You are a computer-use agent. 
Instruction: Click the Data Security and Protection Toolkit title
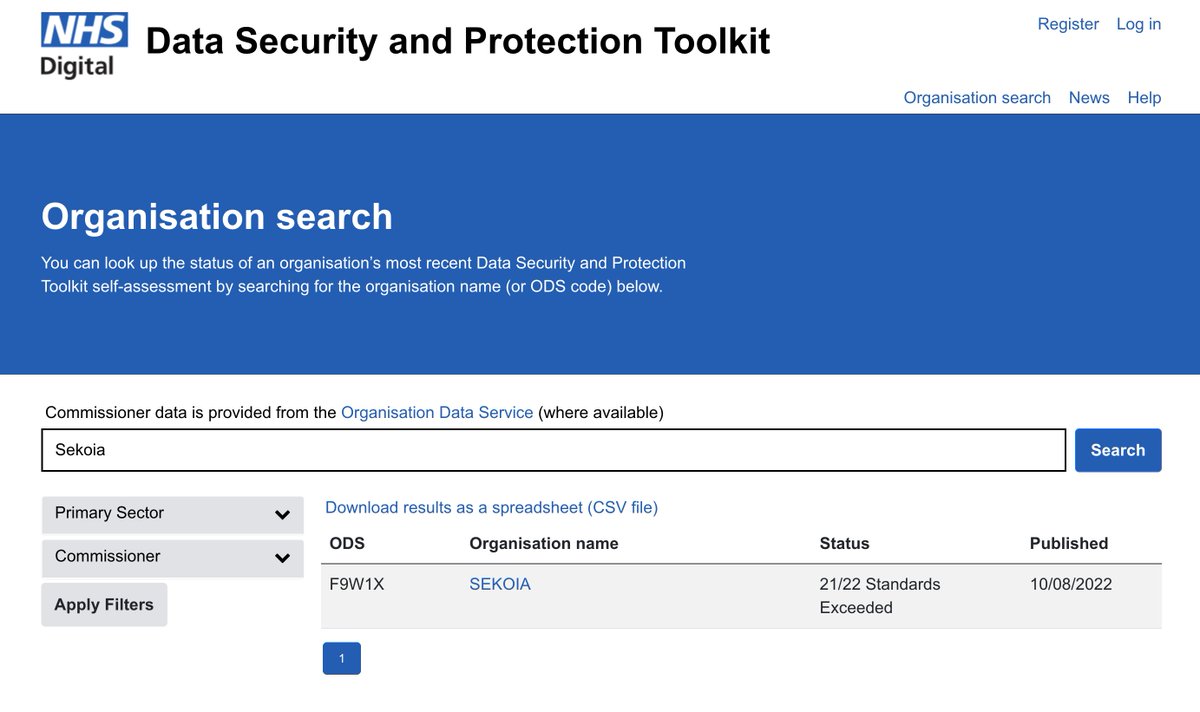click(458, 41)
